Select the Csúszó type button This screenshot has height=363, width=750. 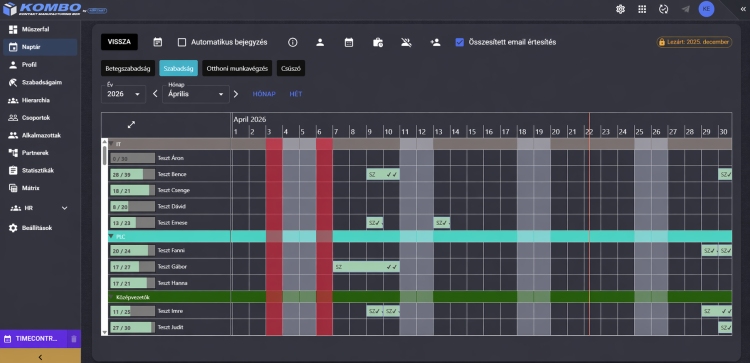tap(291, 68)
